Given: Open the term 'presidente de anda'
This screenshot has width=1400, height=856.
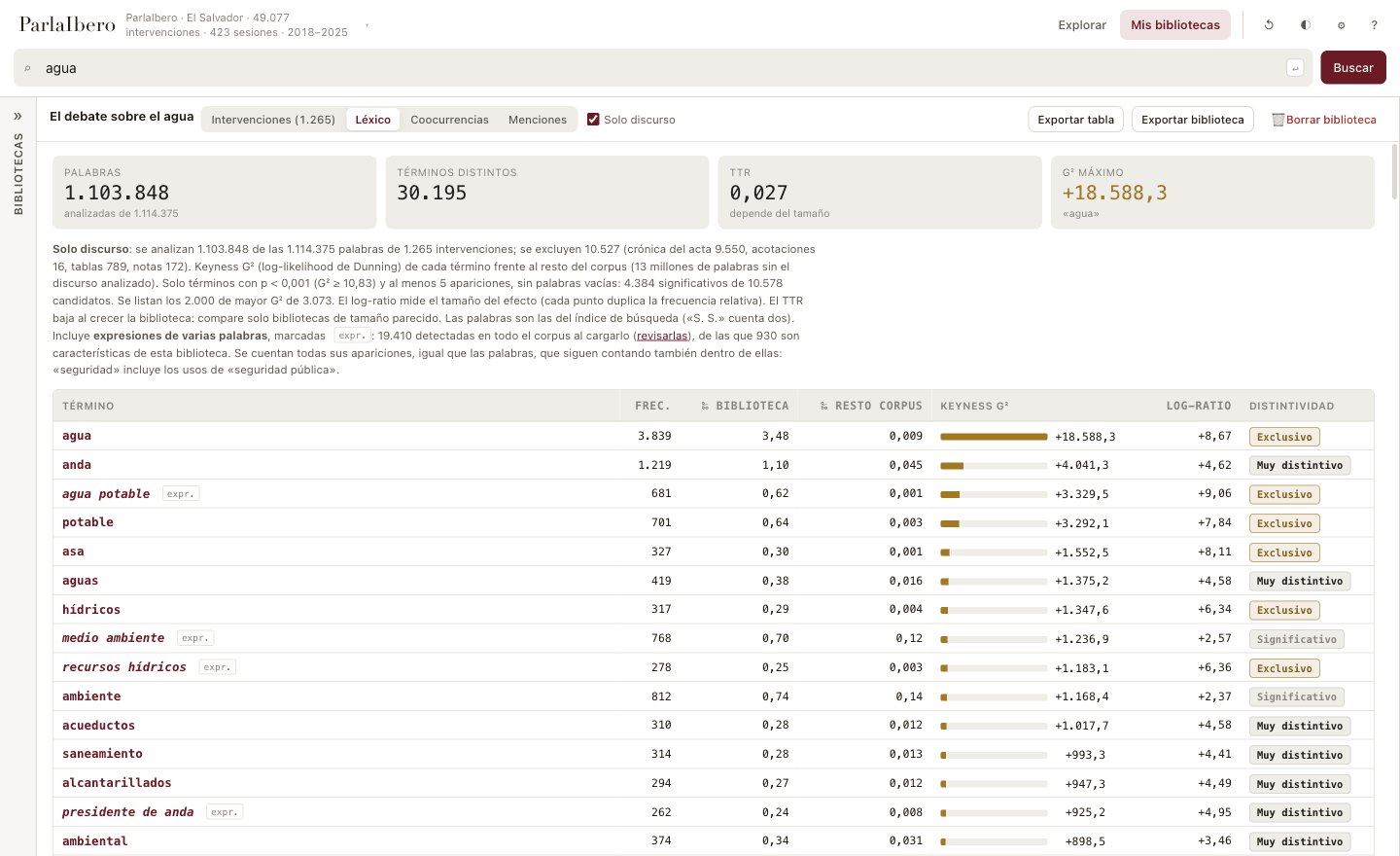Looking at the screenshot, I should click(x=127, y=812).
